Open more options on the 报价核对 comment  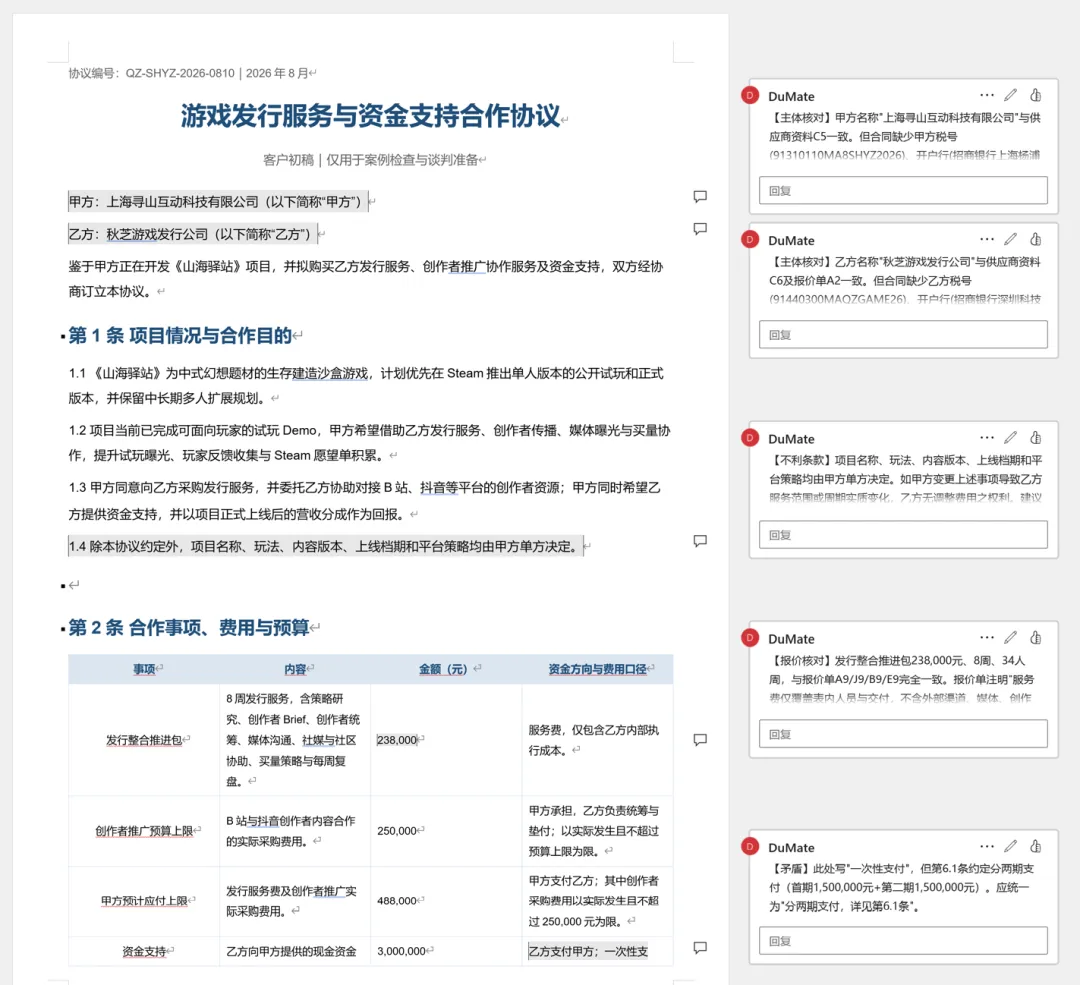tap(986, 638)
